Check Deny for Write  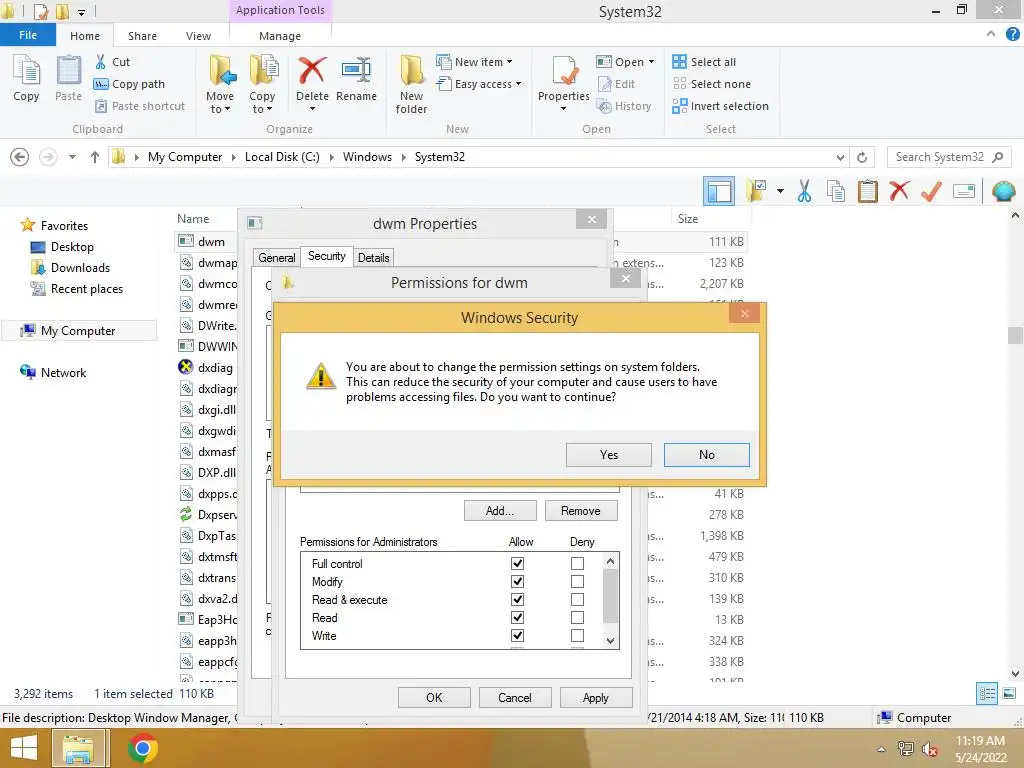click(x=577, y=635)
